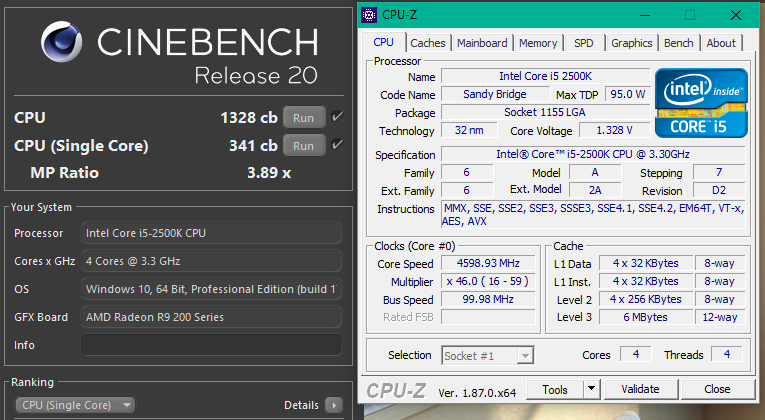Run the CPU multi-core benchmark

click(x=303, y=118)
